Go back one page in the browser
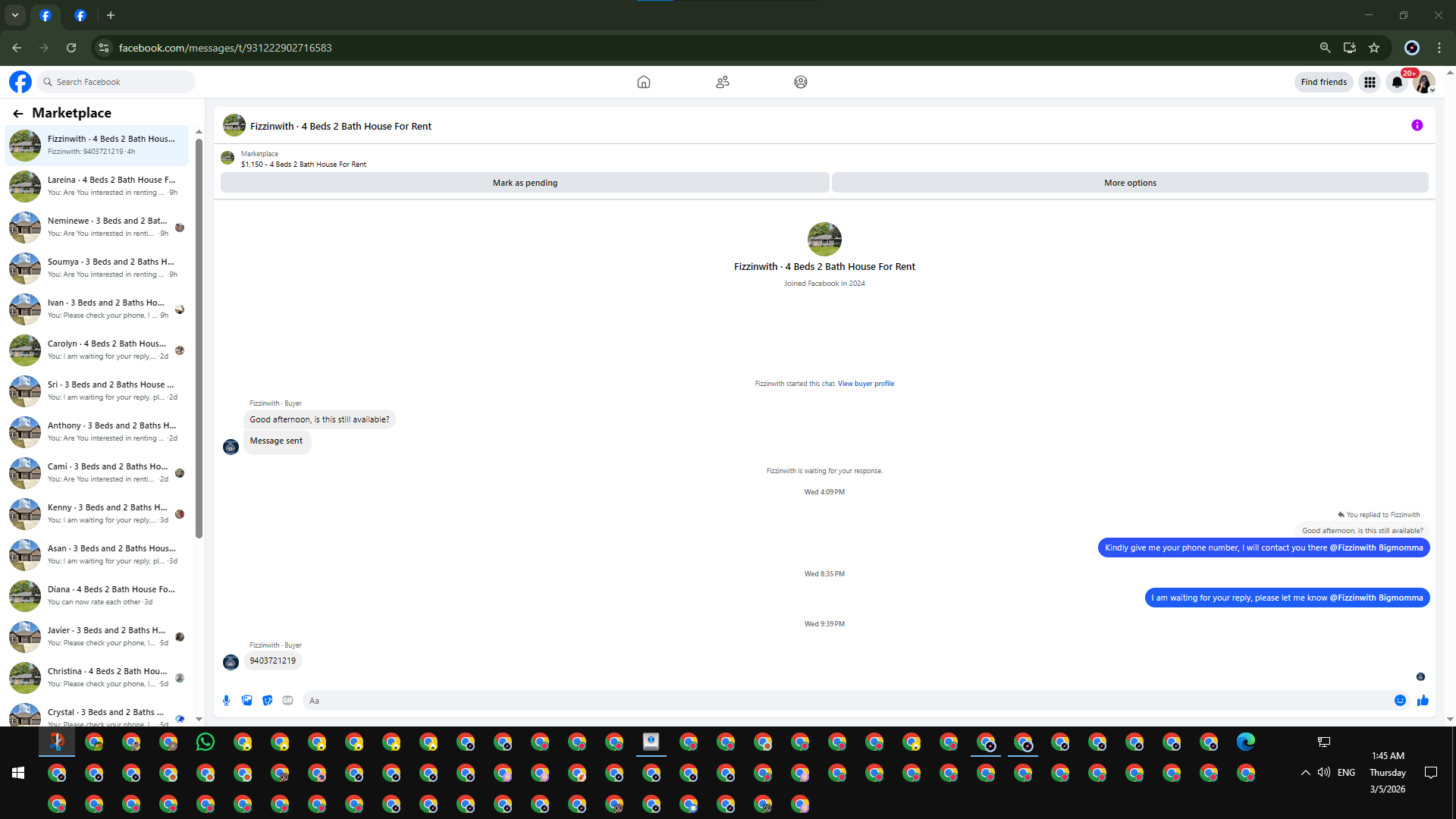Image resolution: width=1456 pixels, height=819 pixels. [17, 48]
